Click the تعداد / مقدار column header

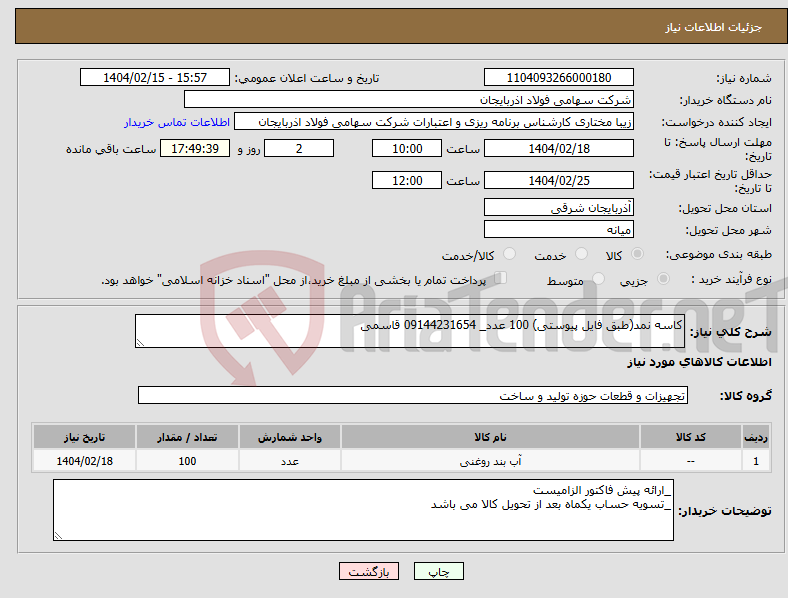pyautogui.click(x=187, y=437)
